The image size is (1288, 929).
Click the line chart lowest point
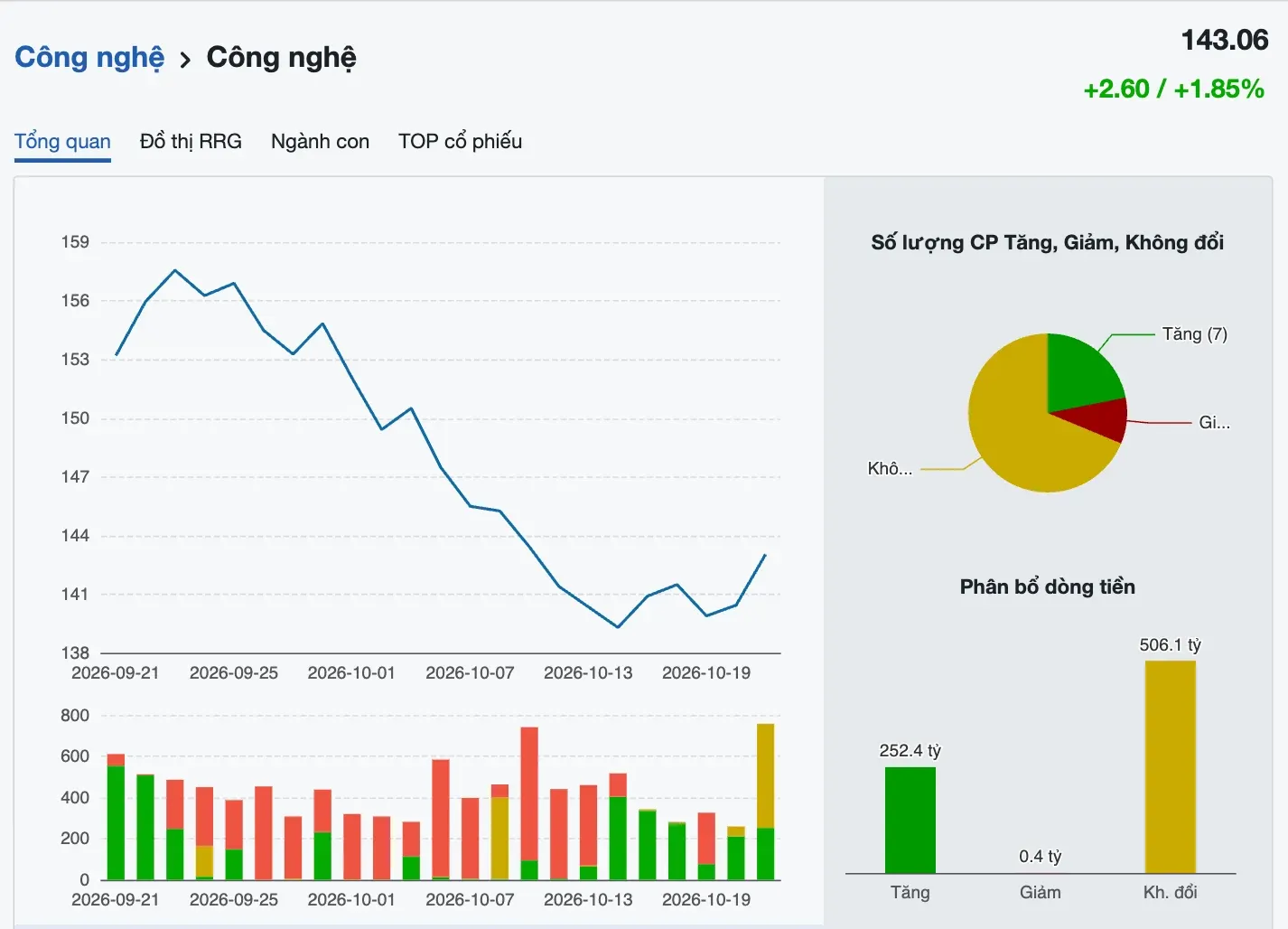click(618, 626)
